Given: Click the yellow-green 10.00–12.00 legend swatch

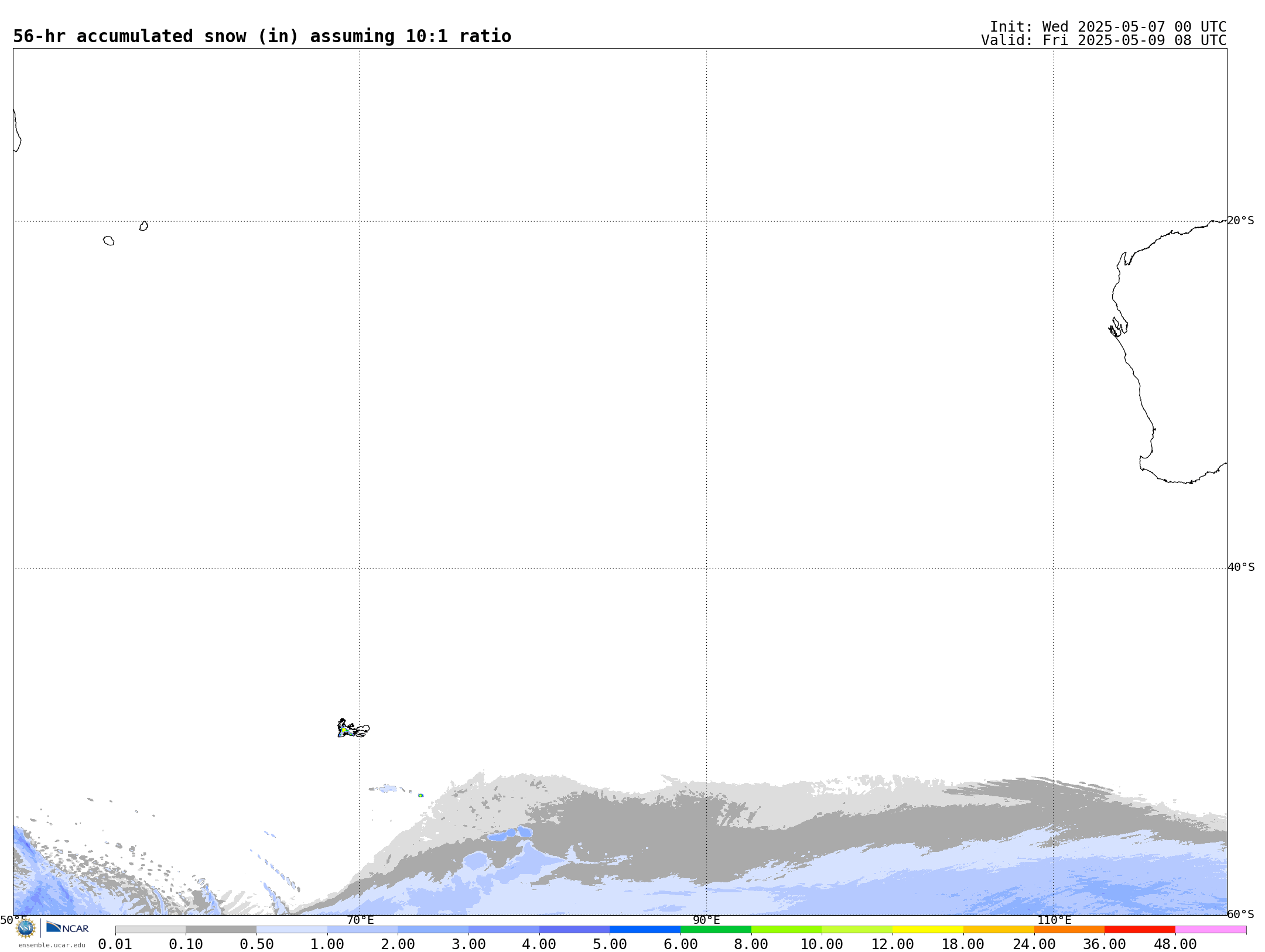Looking at the screenshot, I should 857,930.
